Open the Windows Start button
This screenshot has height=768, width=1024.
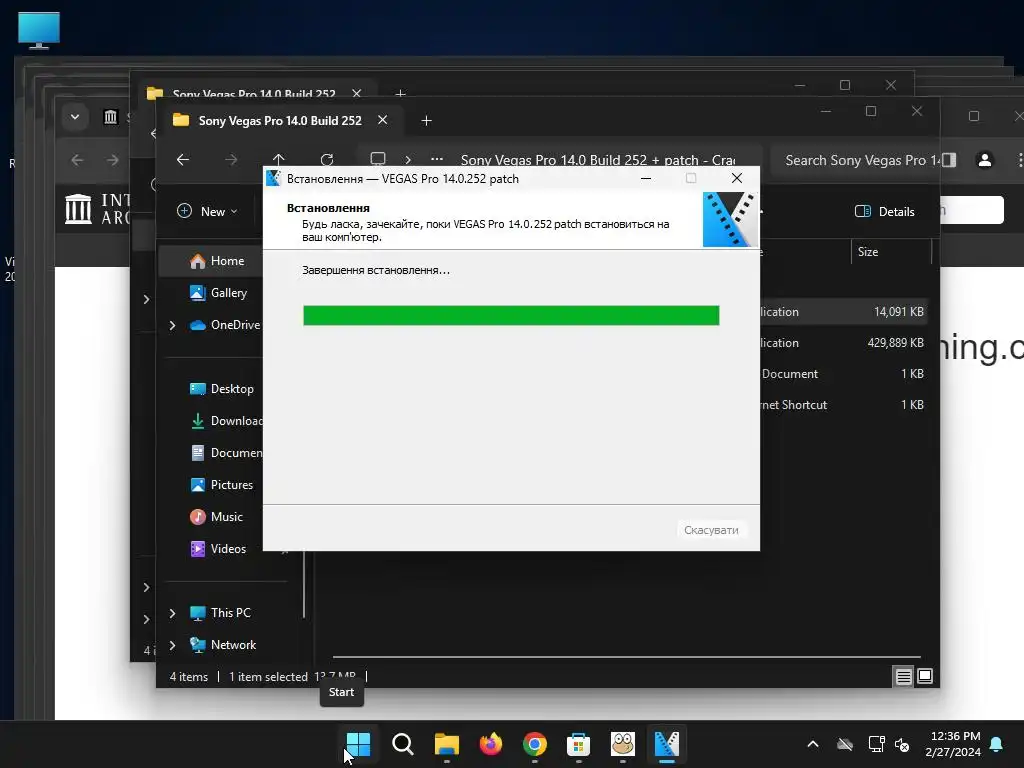pos(358,743)
